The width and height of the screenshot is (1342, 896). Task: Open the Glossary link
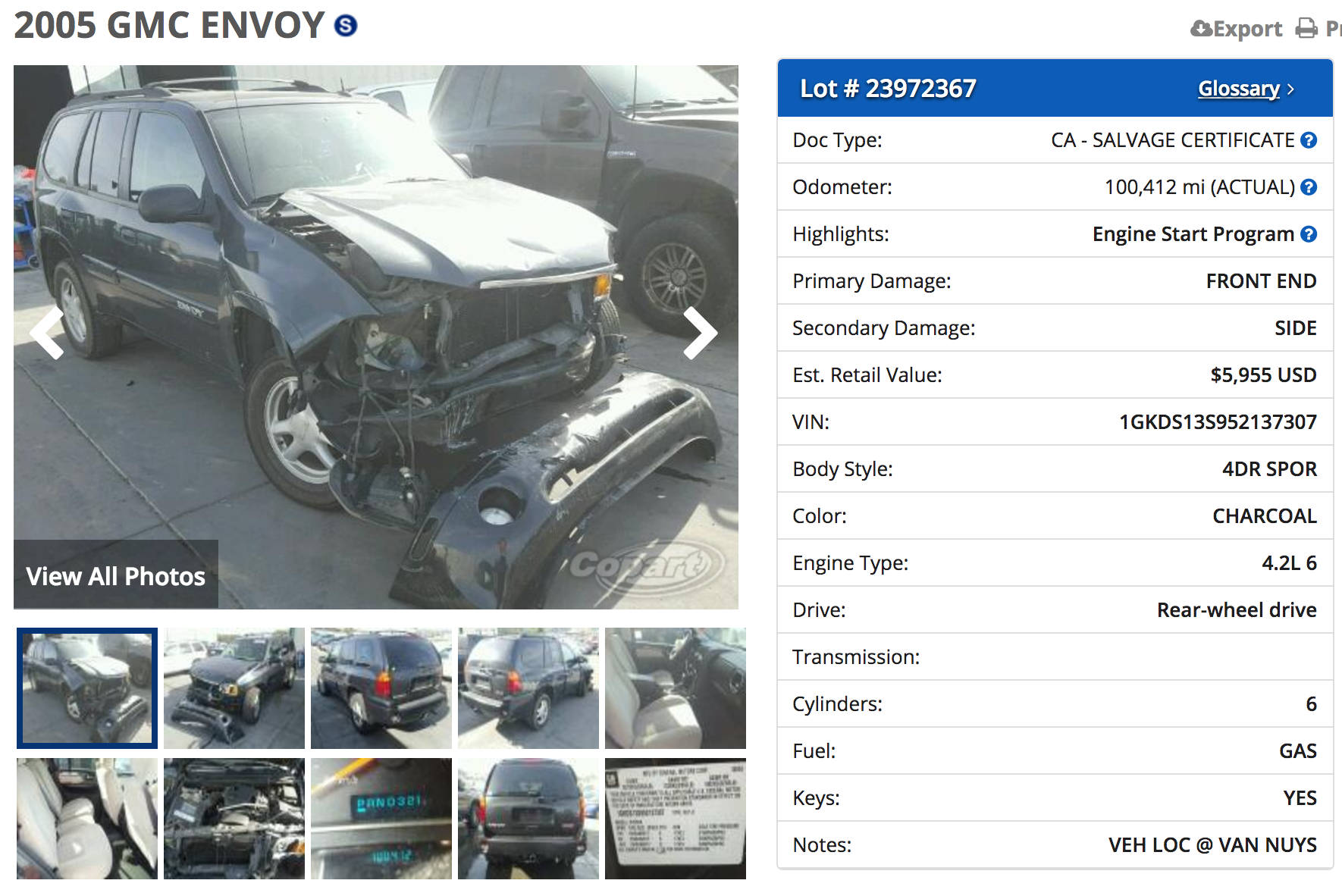pos(1239,89)
